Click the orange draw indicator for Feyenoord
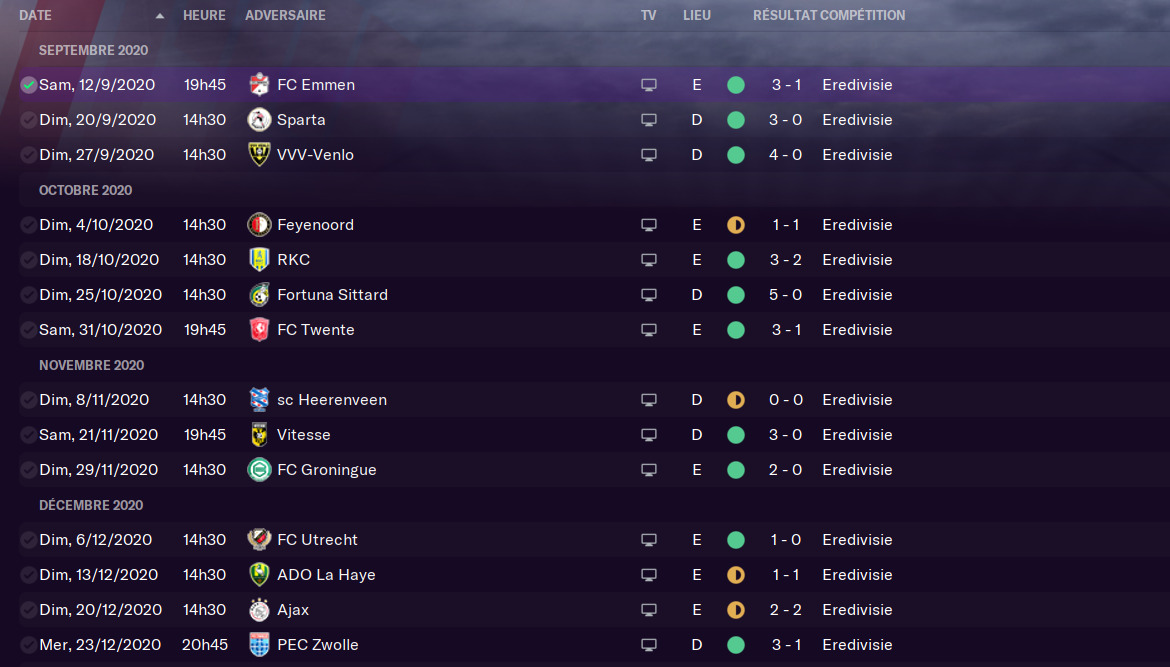Viewport: 1170px width, 667px height. [736, 225]
